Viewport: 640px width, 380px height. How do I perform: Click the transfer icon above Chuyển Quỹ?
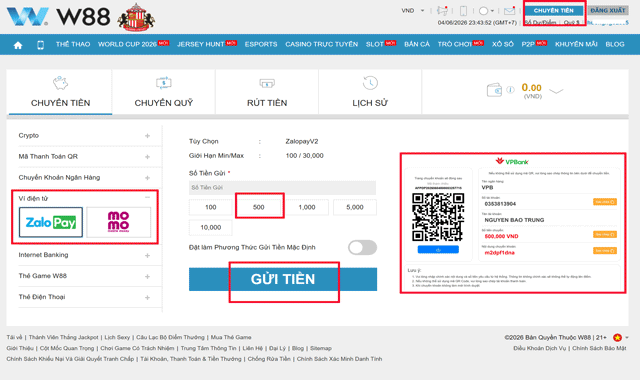coord(164,83)
